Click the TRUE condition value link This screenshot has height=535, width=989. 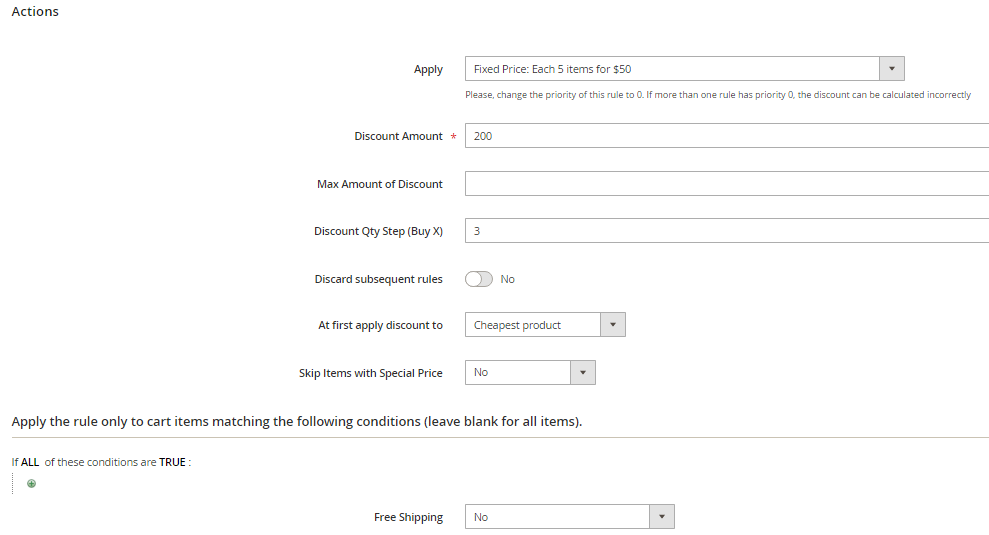click(172, 462)
